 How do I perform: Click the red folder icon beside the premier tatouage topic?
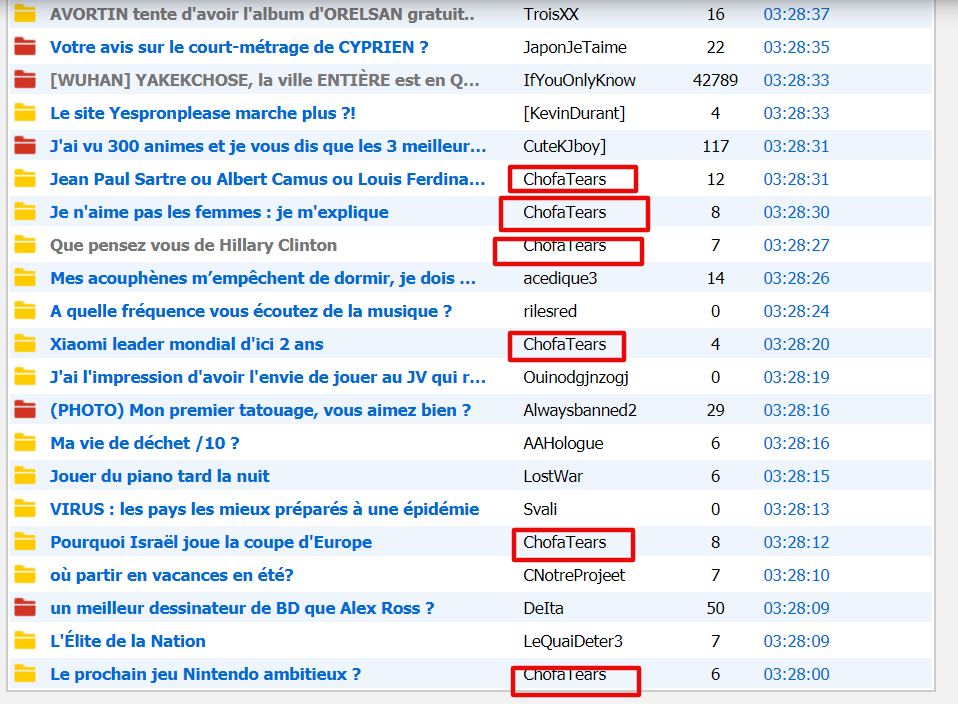(x=25, y=410)
